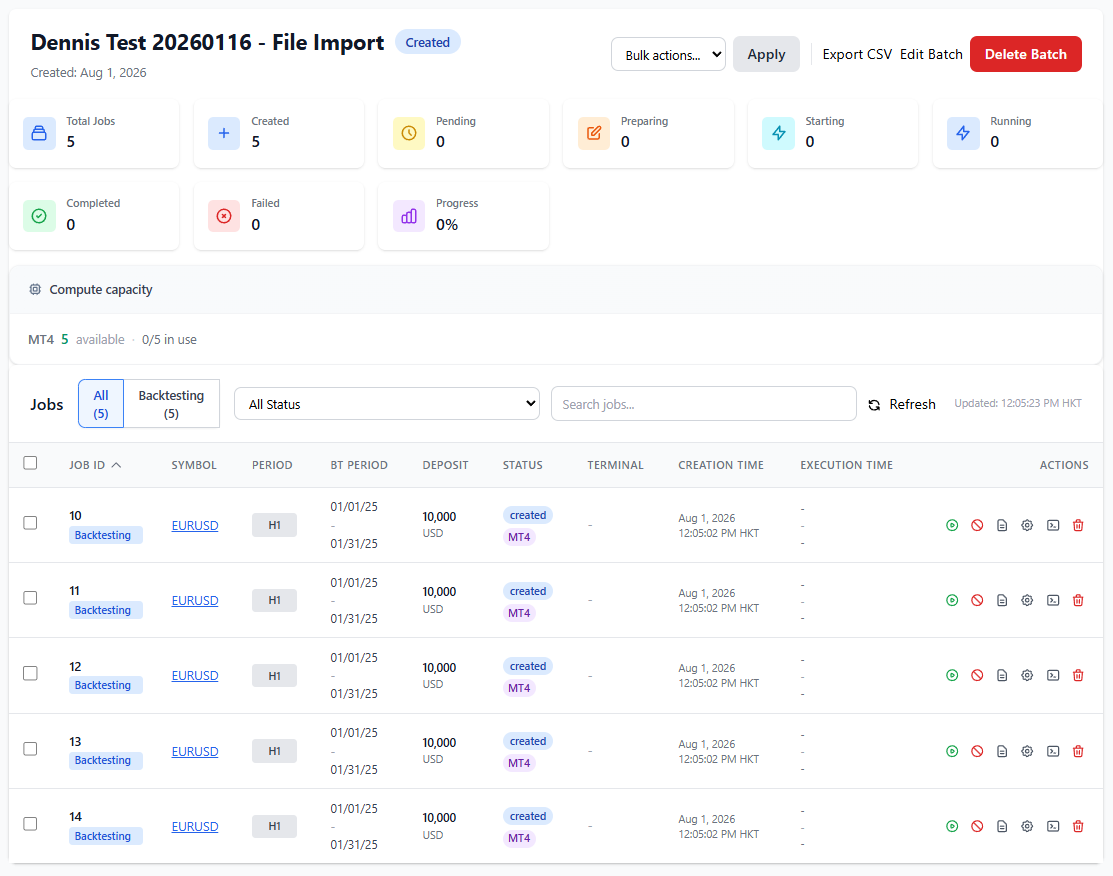Click the Progress 0% stat card
1113x876 pixels.
[464, 216]
